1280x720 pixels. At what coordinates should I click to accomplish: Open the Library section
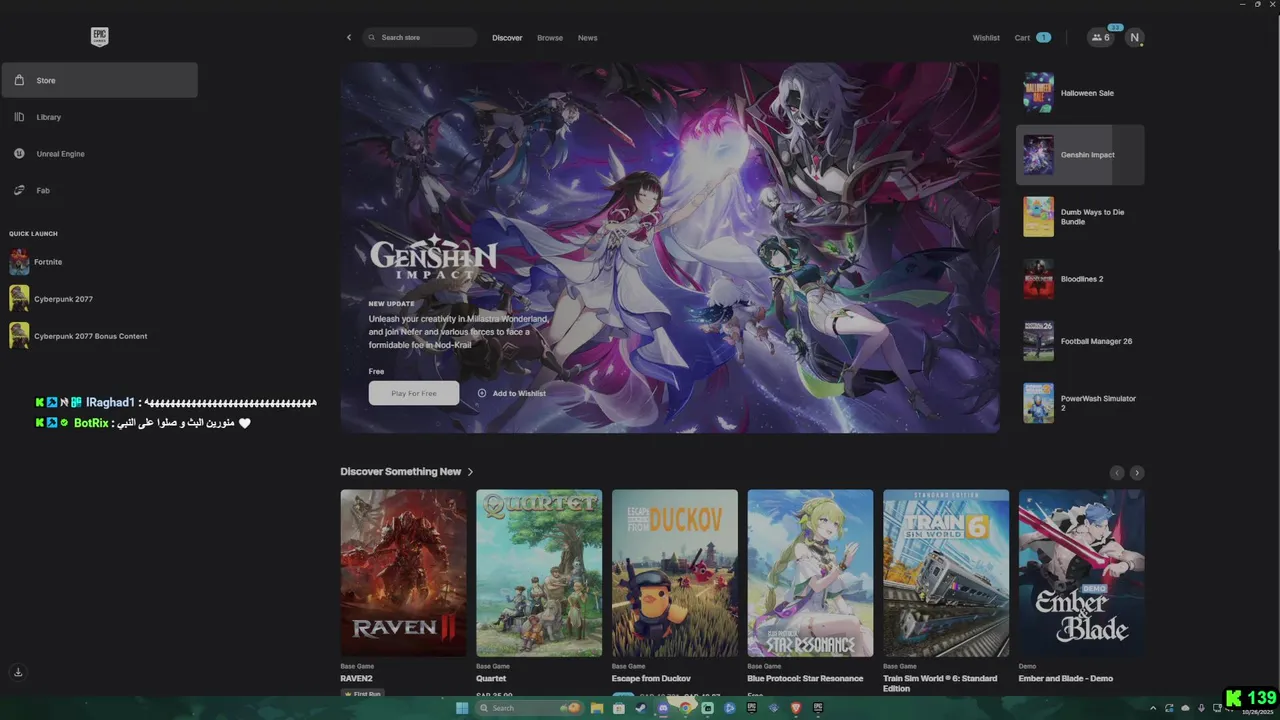click(x=100, y=117)
